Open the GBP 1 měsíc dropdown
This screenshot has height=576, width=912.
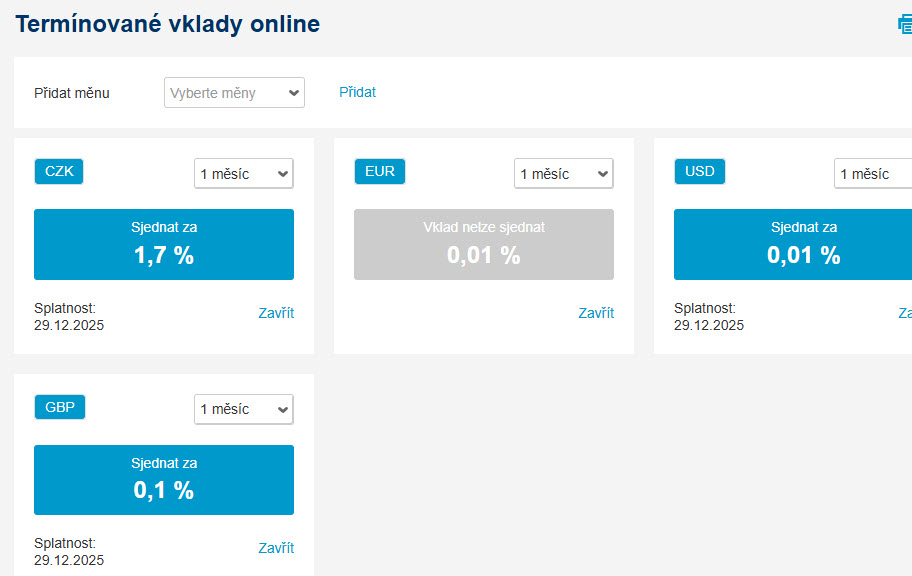click(x=244, y=409)
